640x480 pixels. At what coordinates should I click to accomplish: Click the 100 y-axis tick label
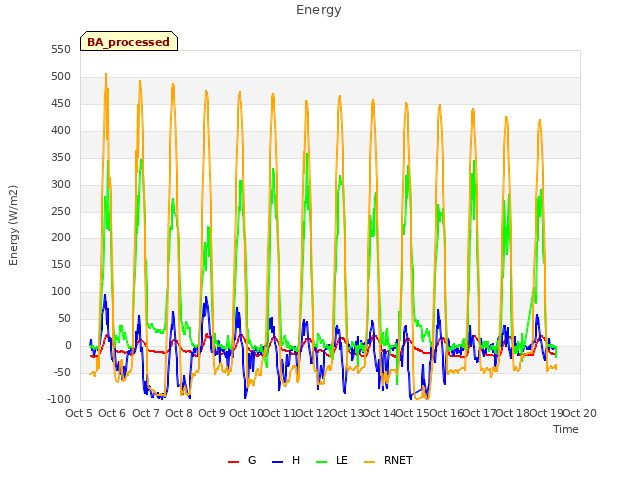61,291
